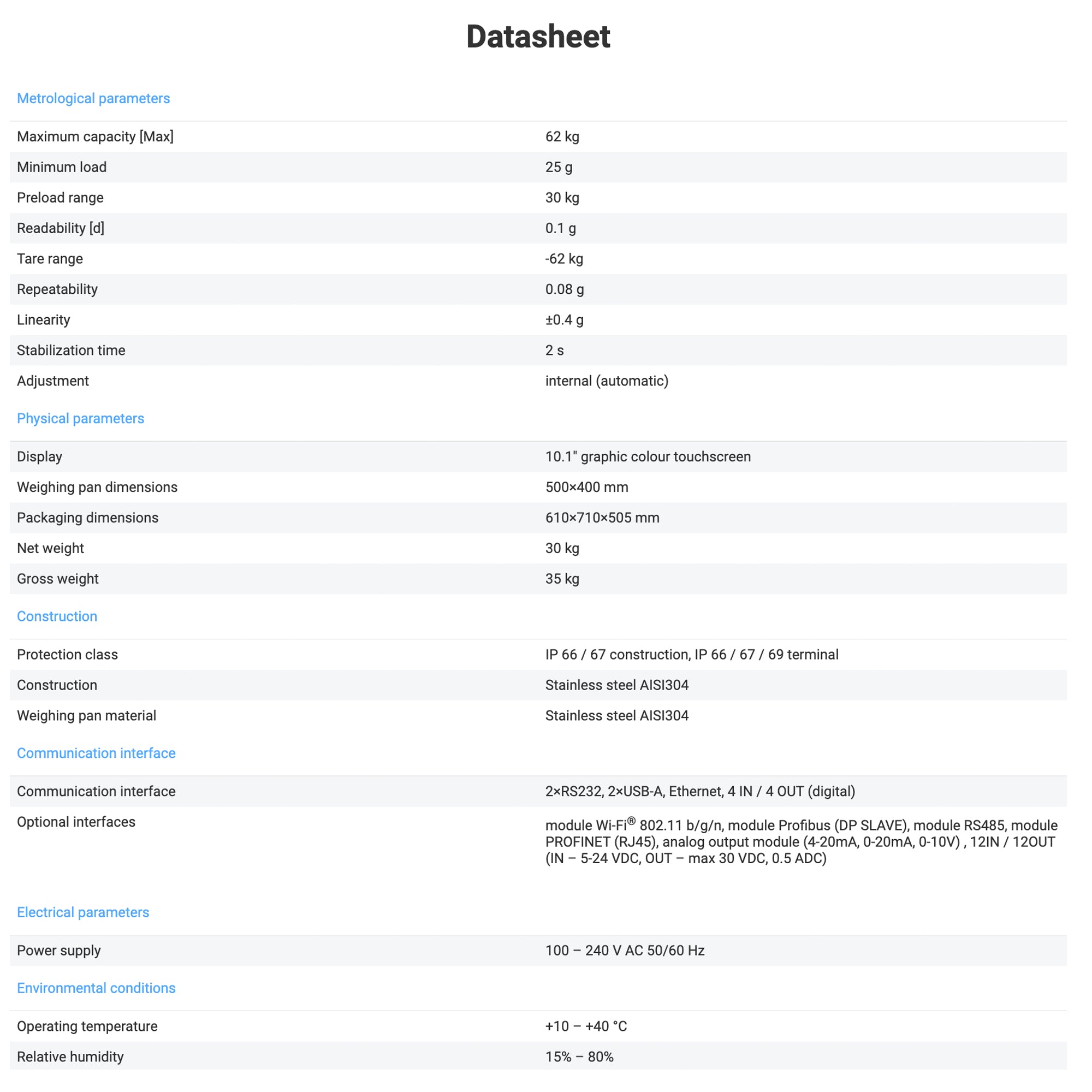Click the Stabilization time row label

tap(71, 351)
